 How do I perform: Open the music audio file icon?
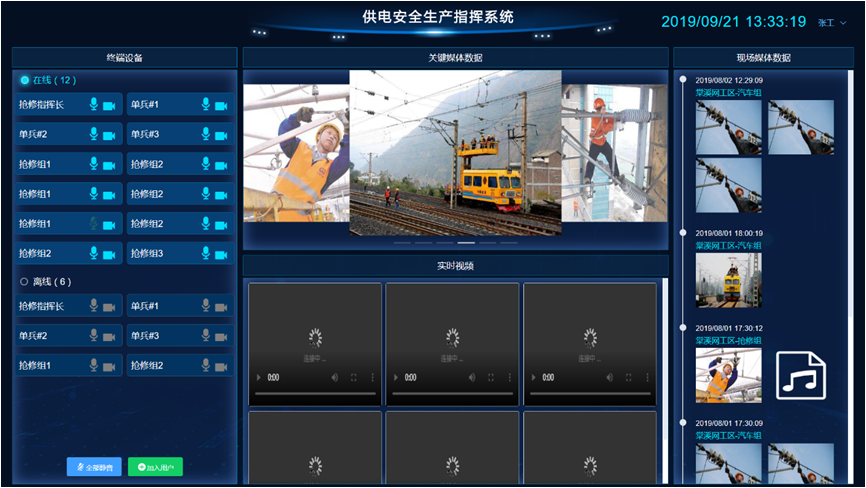(800, 375)
